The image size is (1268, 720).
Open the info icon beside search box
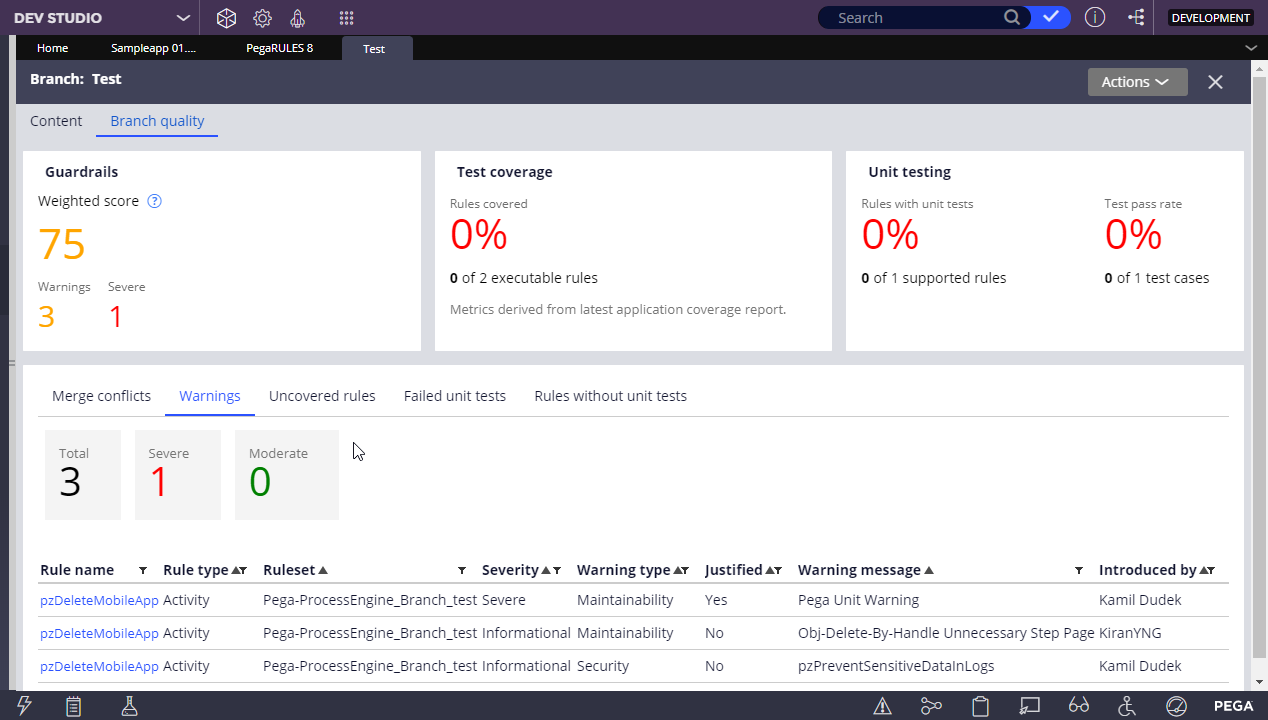click(x=1095, y=18)
